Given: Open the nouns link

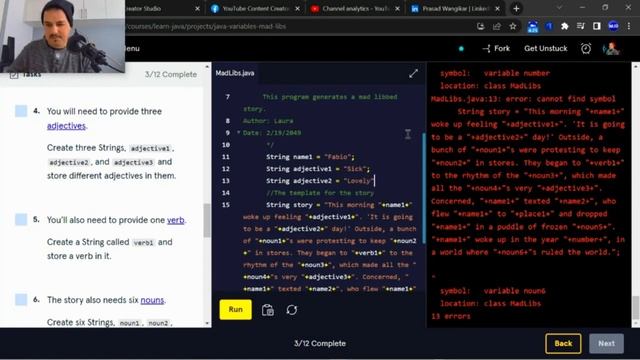Looking at the screenshot, I should 152,300.
